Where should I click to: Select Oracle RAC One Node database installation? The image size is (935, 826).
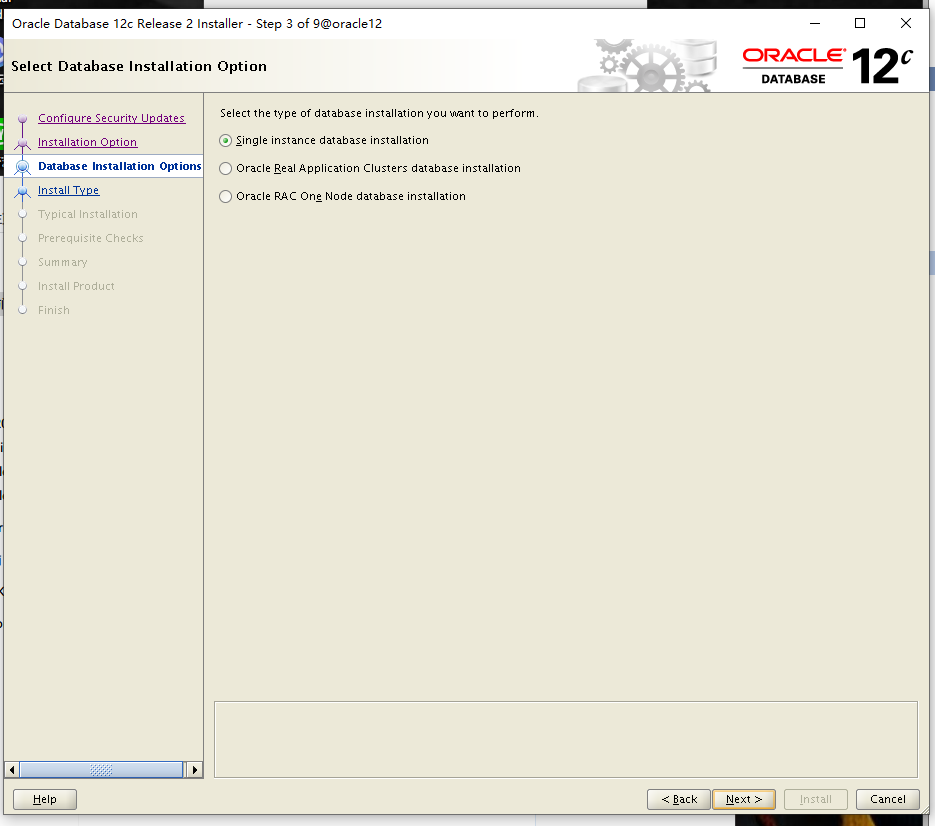[x=225, y=197]
